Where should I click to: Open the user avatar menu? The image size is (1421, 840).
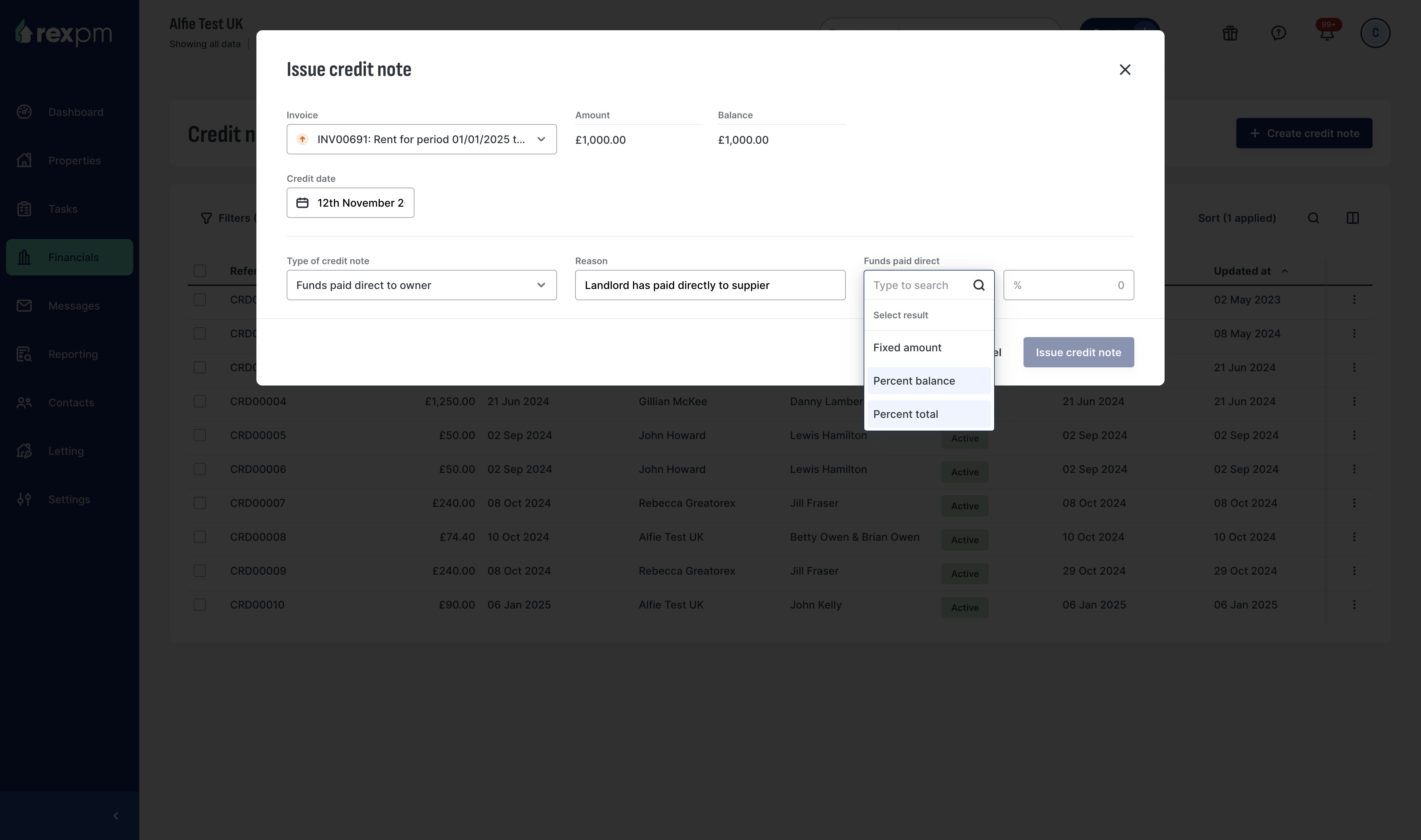coord(1375,33)
